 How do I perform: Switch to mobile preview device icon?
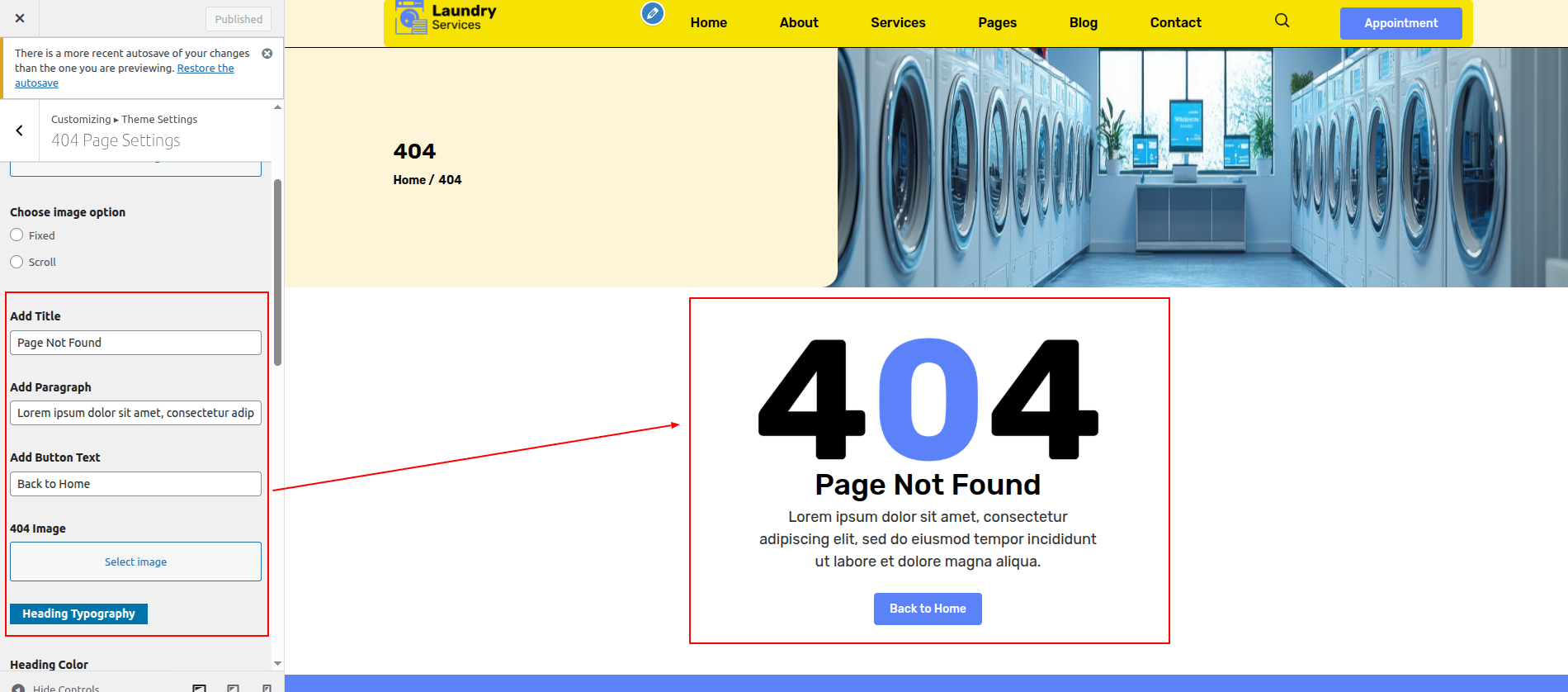(x=267, y=687)
